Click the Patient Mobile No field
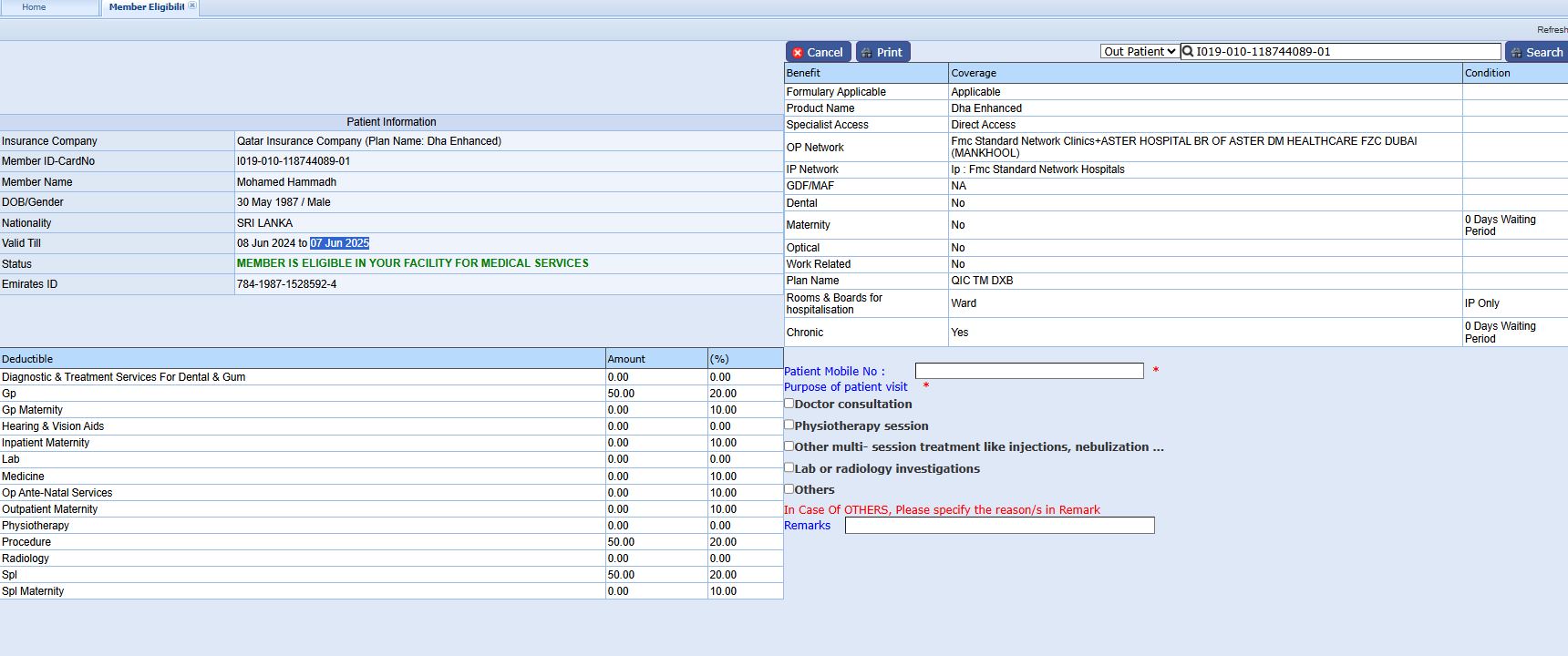Image resolution: width=1568 pixels, height=656 pixels. tap(1028, 371)
